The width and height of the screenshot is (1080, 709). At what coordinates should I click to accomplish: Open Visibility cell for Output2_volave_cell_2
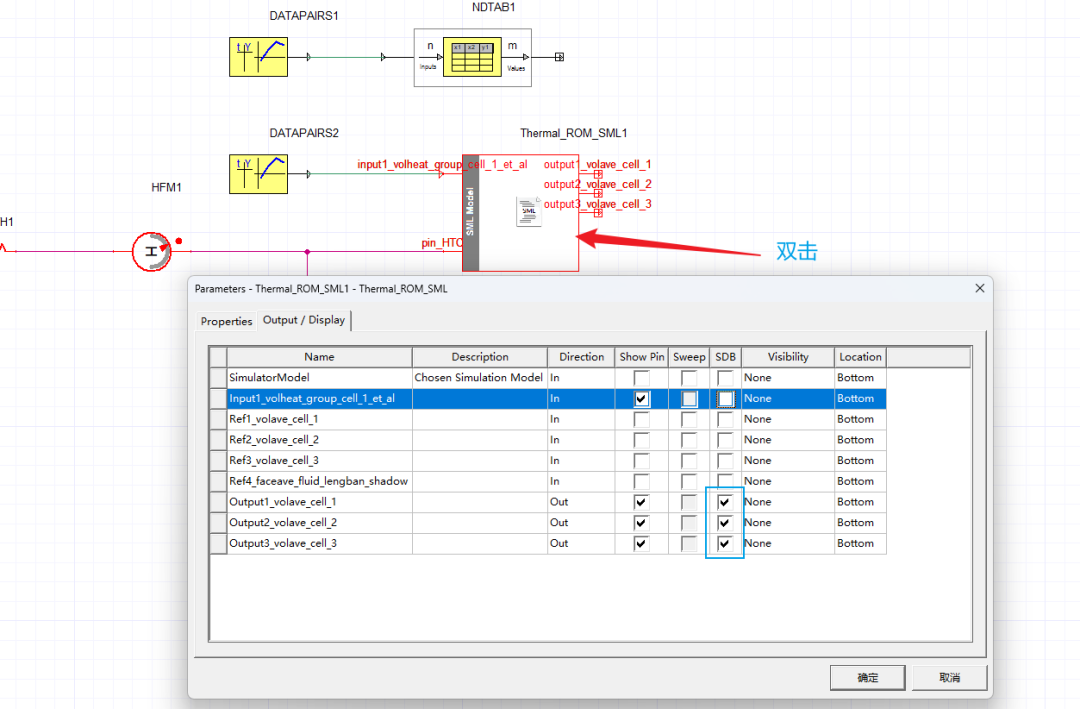pyautogui.click(x=787, y=523)
